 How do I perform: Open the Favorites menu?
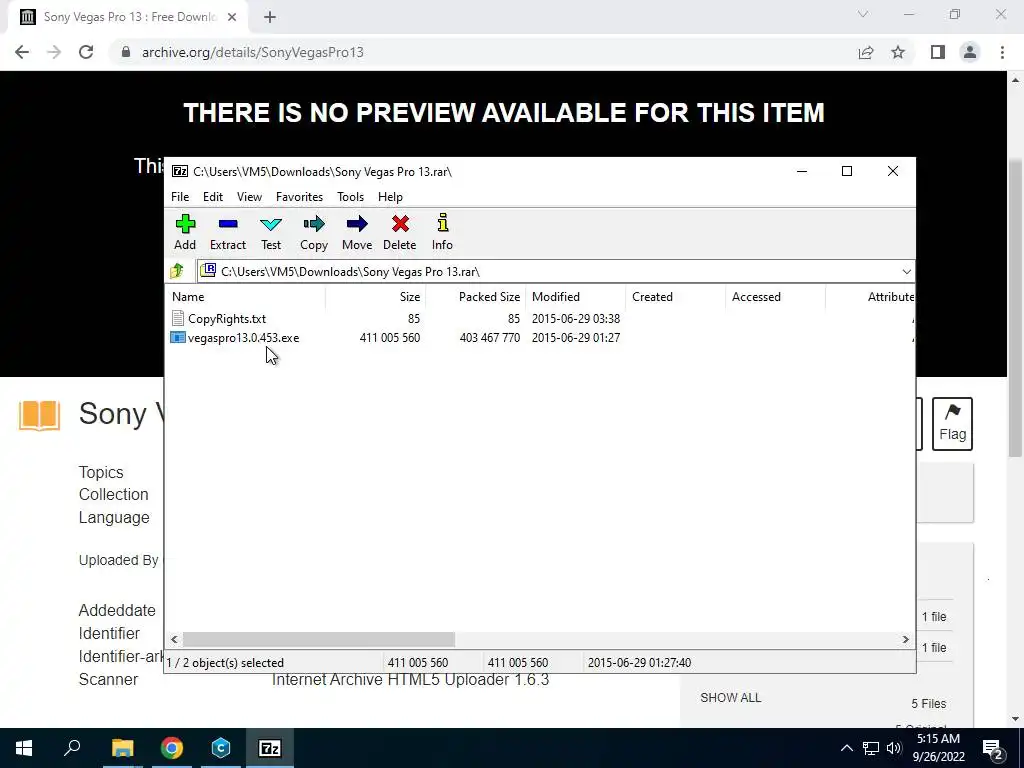299,197
